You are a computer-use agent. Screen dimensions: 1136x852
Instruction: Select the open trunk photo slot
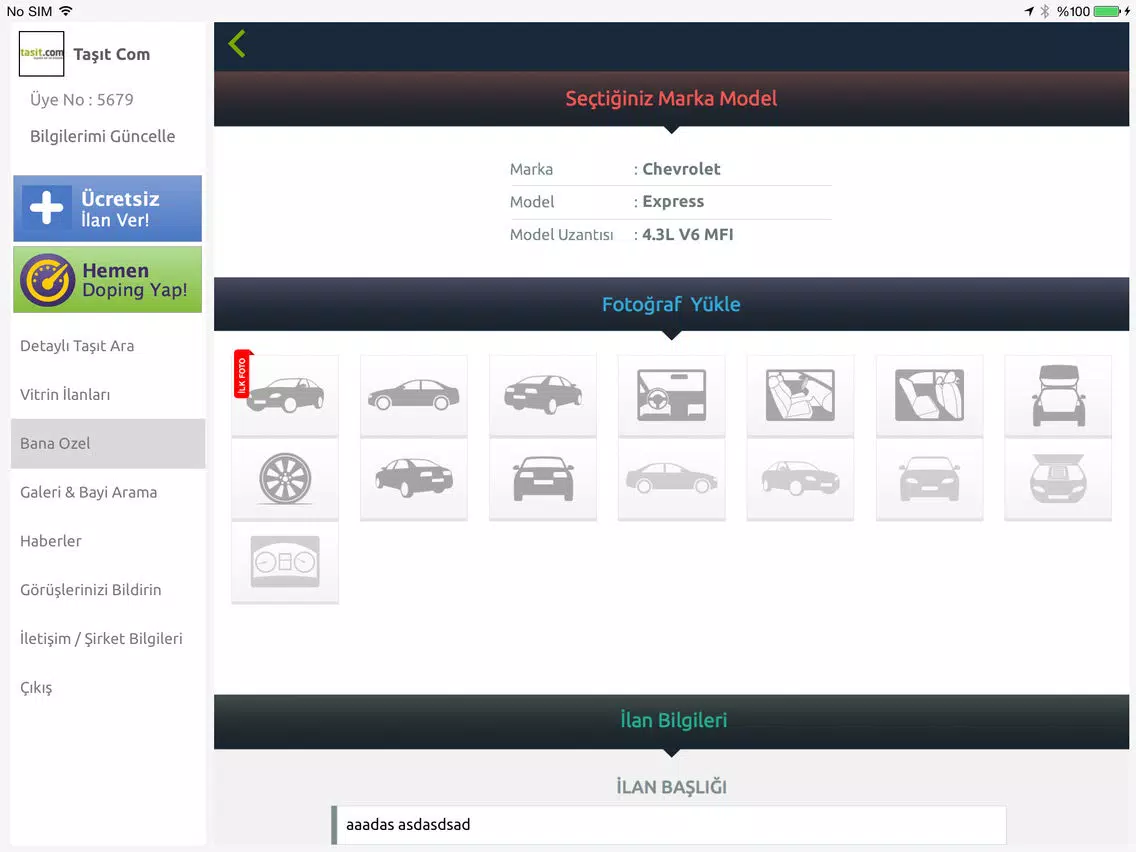tap(1058, 395)
